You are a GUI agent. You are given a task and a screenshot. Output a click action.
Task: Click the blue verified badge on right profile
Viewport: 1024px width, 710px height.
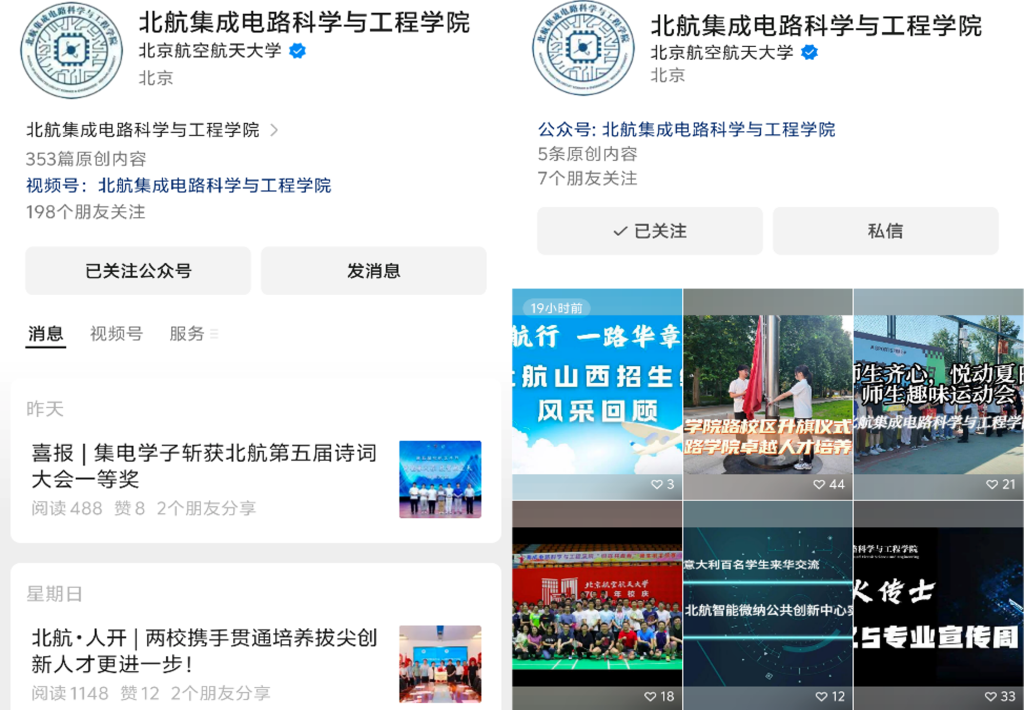tap(809, 52)
